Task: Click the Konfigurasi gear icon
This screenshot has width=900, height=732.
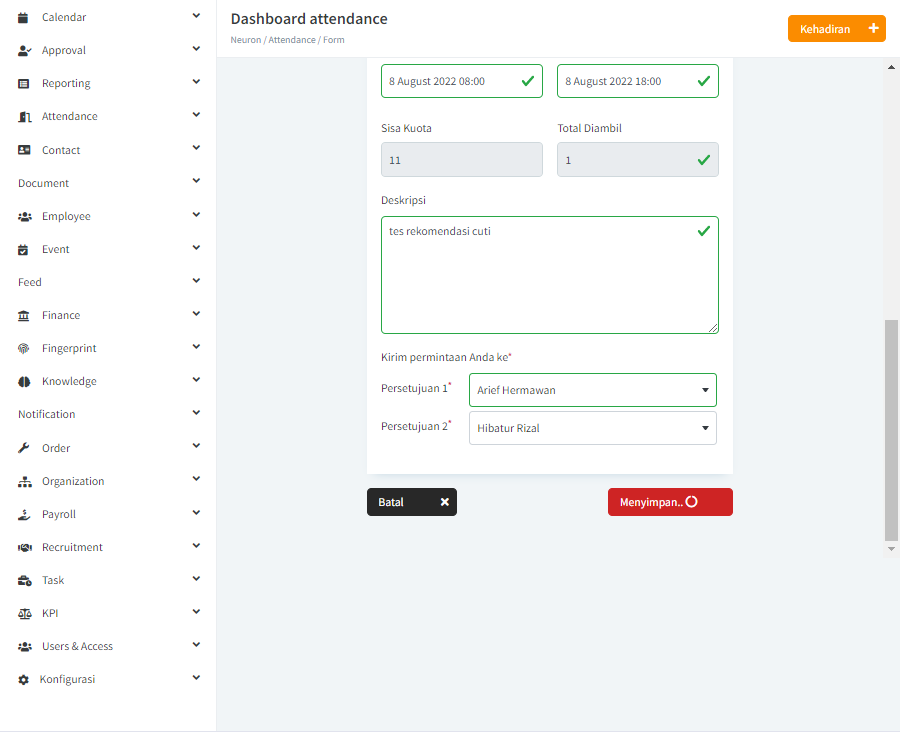Action: click(x=23, y=680)
